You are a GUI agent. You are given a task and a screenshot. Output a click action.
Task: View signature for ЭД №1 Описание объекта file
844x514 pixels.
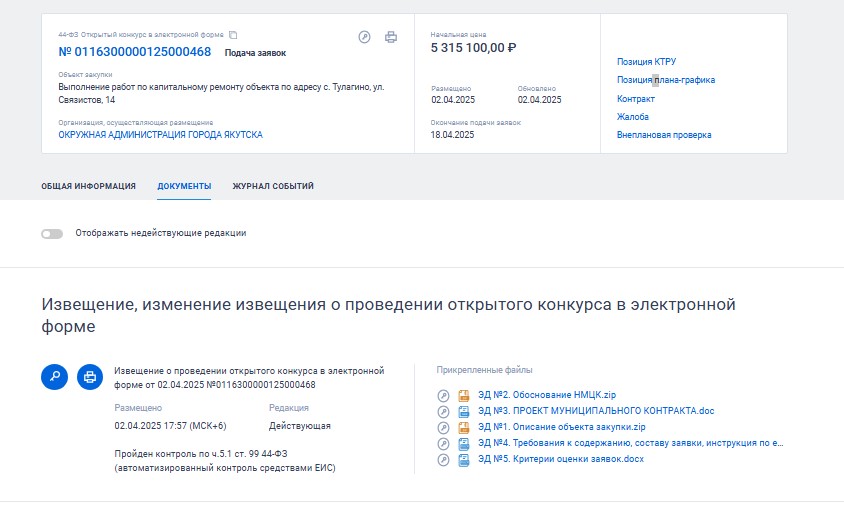point(443,428)
